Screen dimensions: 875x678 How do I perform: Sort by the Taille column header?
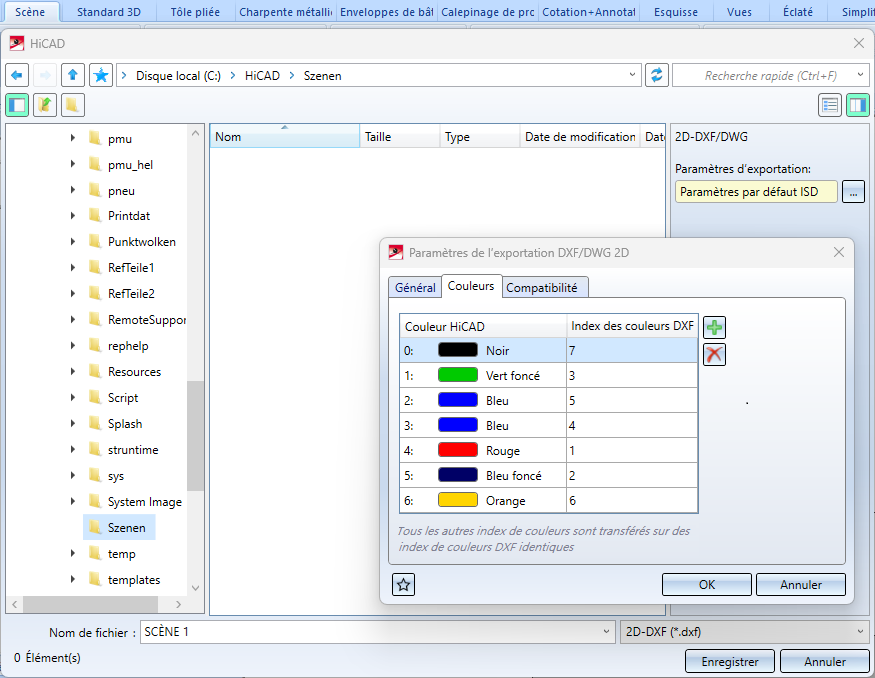point(400,137)
